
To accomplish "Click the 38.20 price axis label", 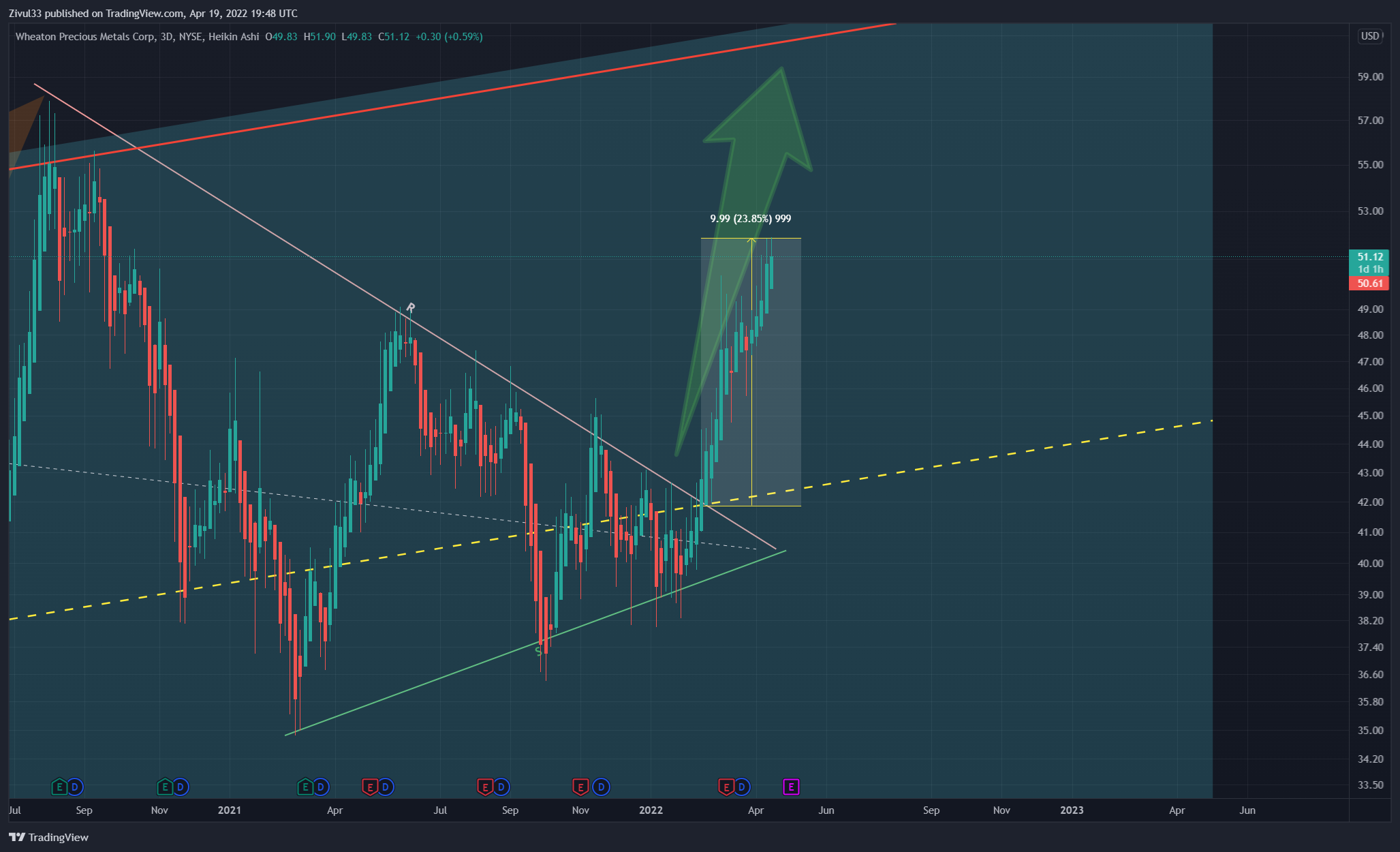I will pyautogui.click(x=1370, y=621).
